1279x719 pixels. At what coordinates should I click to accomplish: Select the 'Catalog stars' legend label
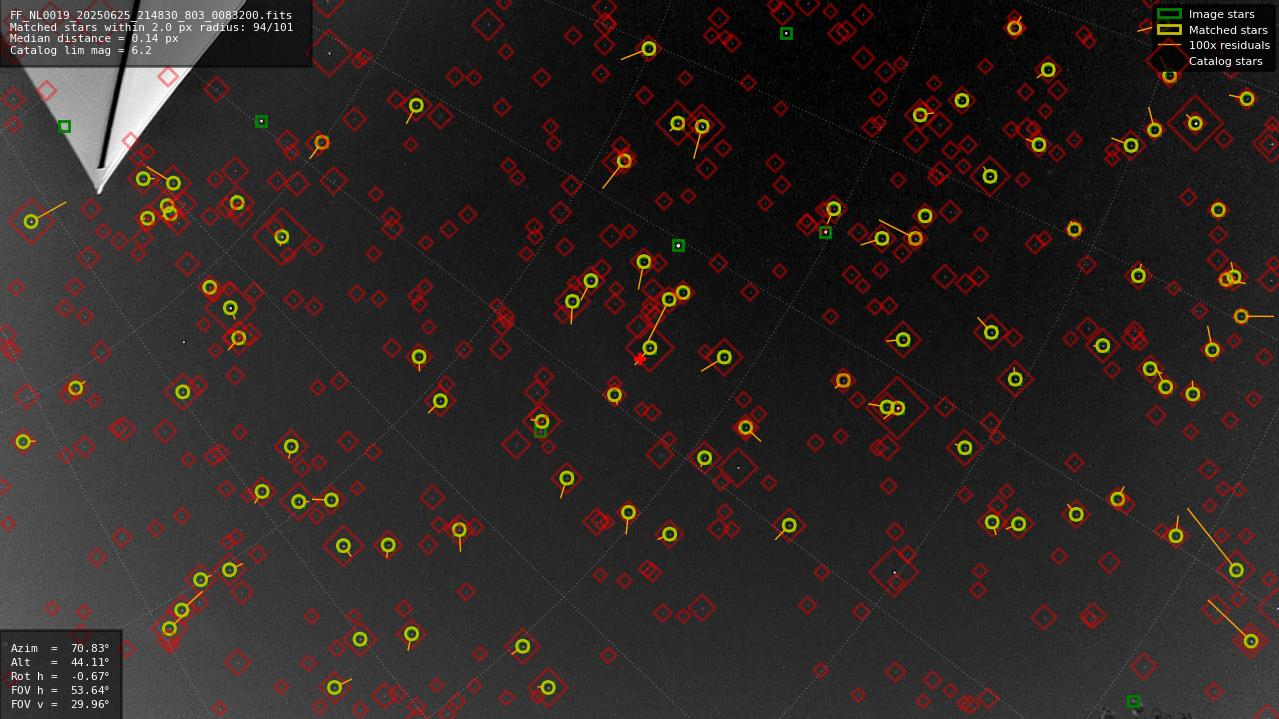(x=1225, y=61)
